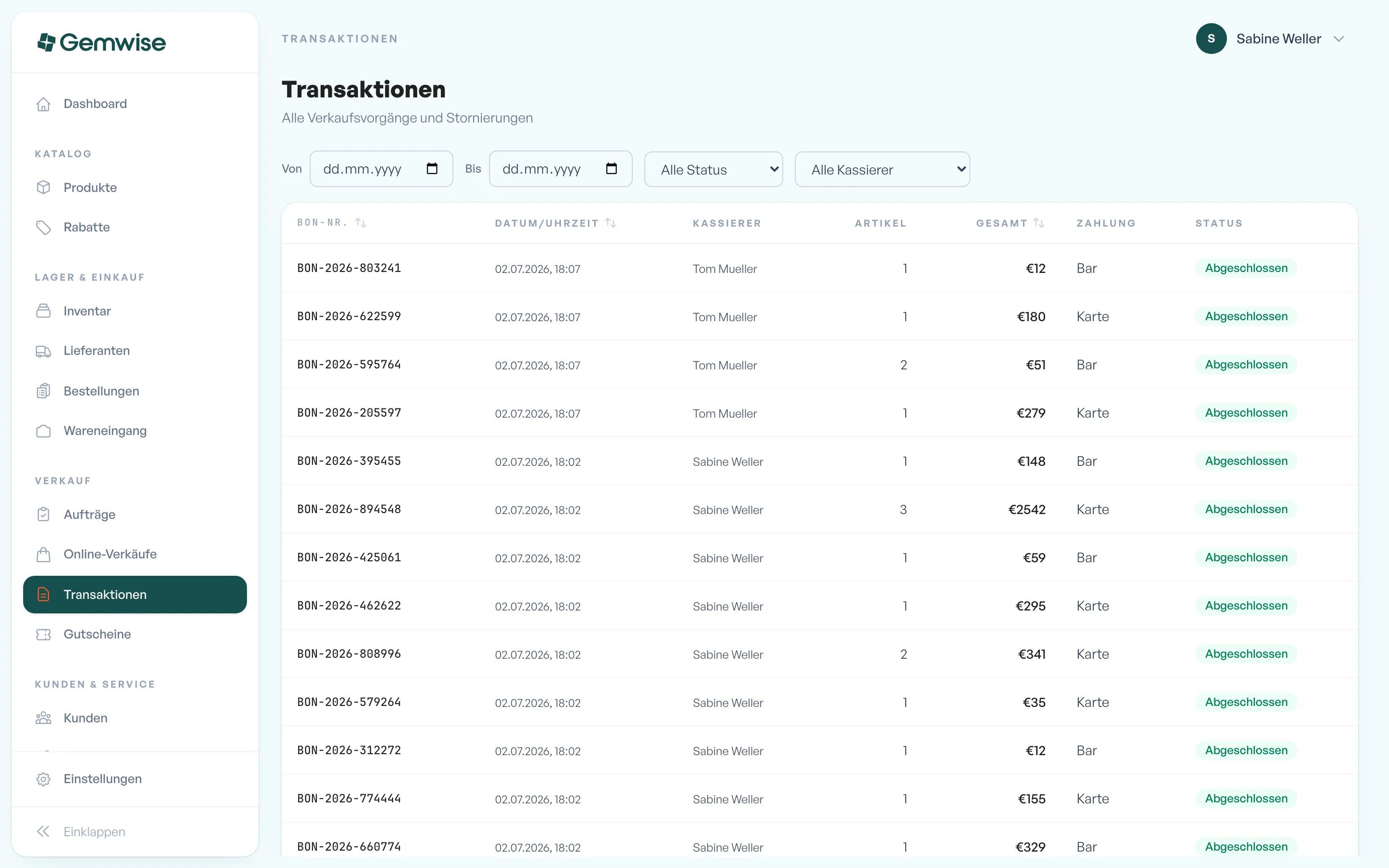The height and width of the screenshot is (868, 1389).
Task: Open receipt BON-2026-395455
Action: tap(349, 461)
